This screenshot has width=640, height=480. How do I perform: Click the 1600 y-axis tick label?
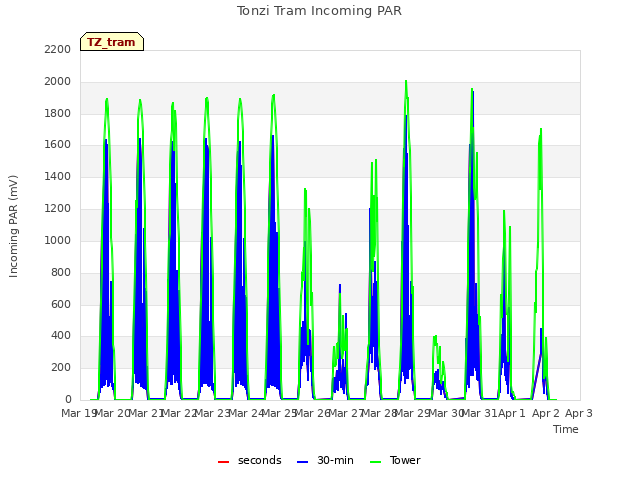(x=58, y=144)
